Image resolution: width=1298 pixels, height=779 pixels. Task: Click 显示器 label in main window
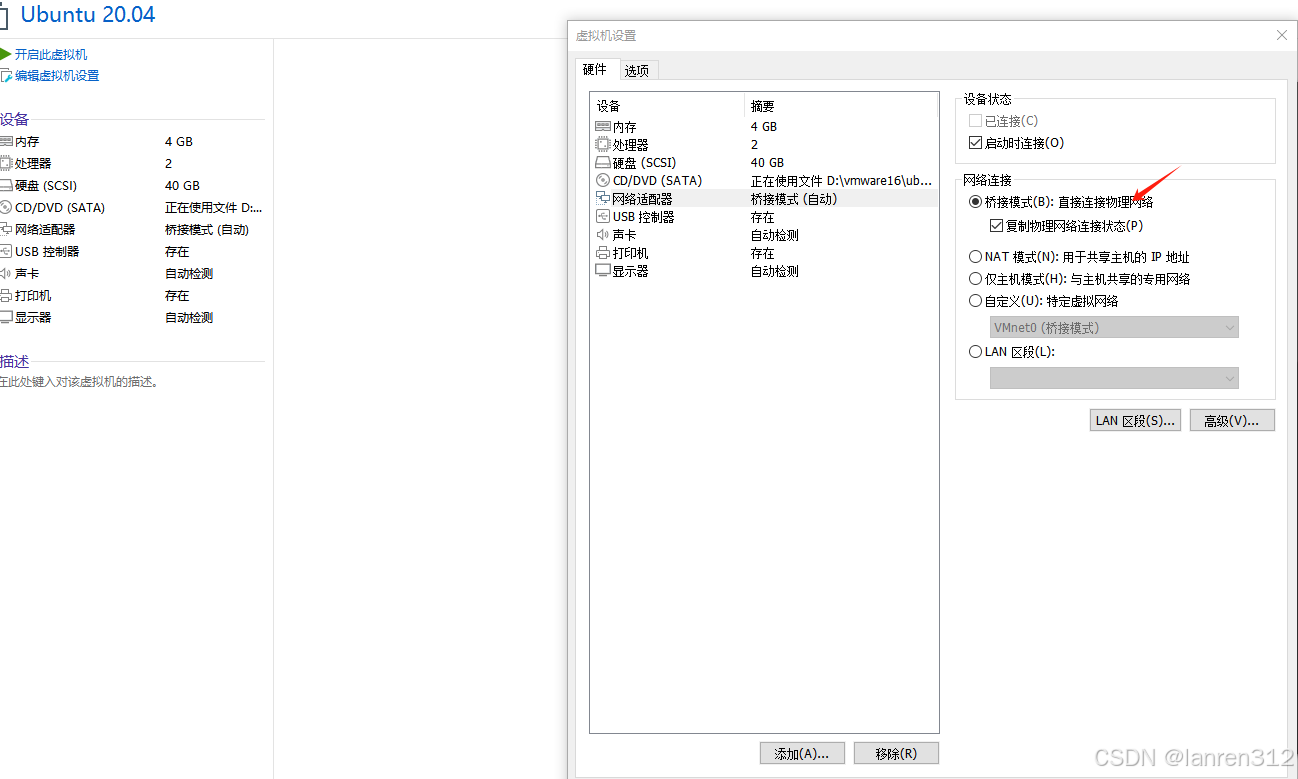pyautogui.click(x=33, y=318)
